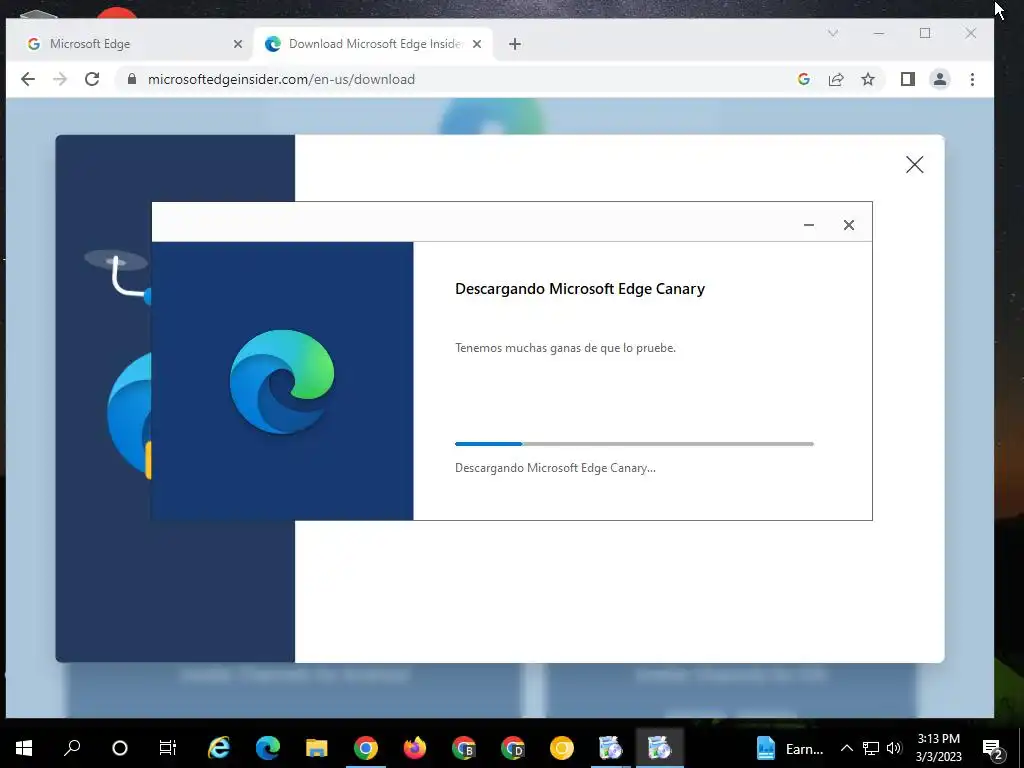
Task: Click the forward navigation arrow
Action: tap(59, 79)
